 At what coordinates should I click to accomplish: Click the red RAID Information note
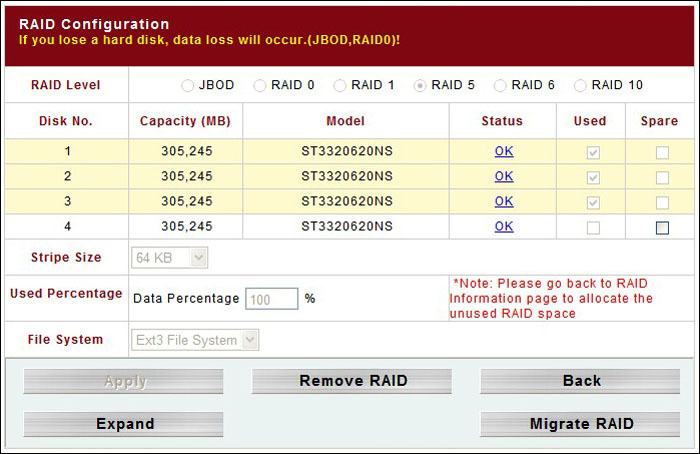[551, 299]
